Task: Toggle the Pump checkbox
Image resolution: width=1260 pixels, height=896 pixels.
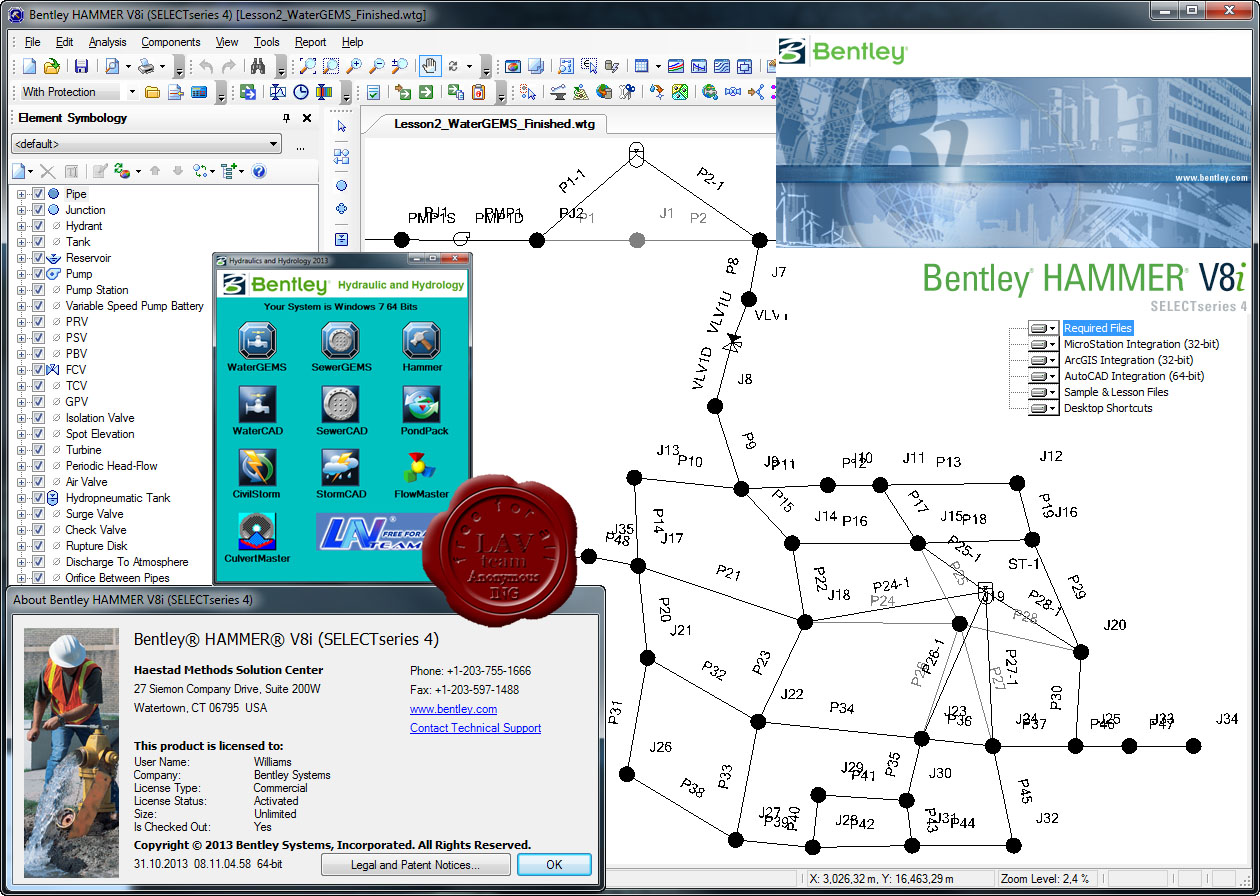Action: (38, 274)
